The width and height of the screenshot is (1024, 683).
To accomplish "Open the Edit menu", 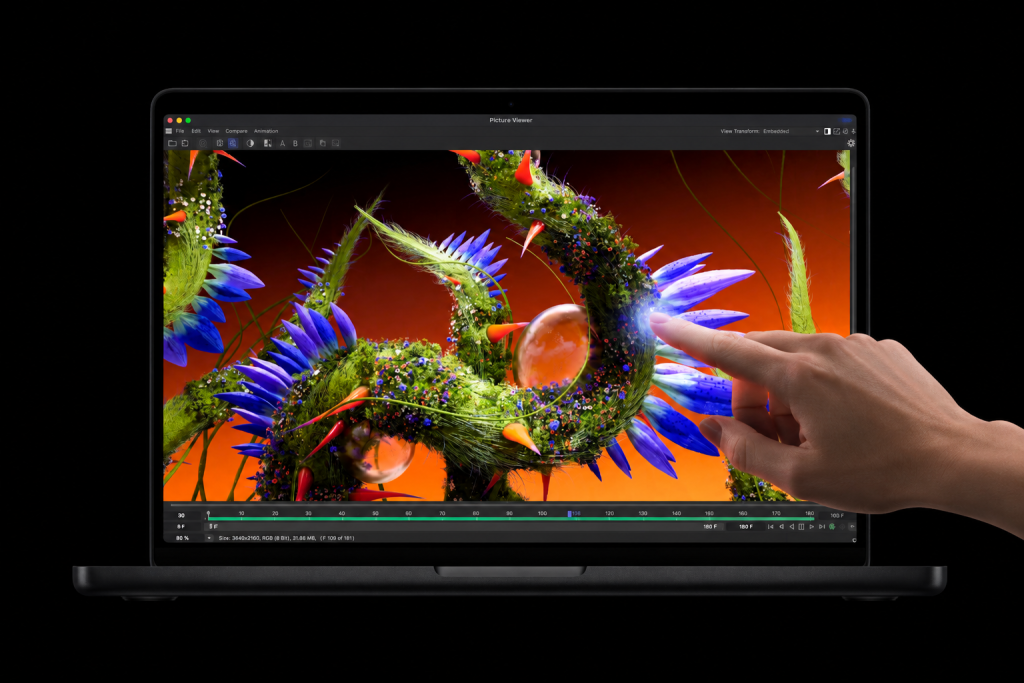I will tap(196, 131).
